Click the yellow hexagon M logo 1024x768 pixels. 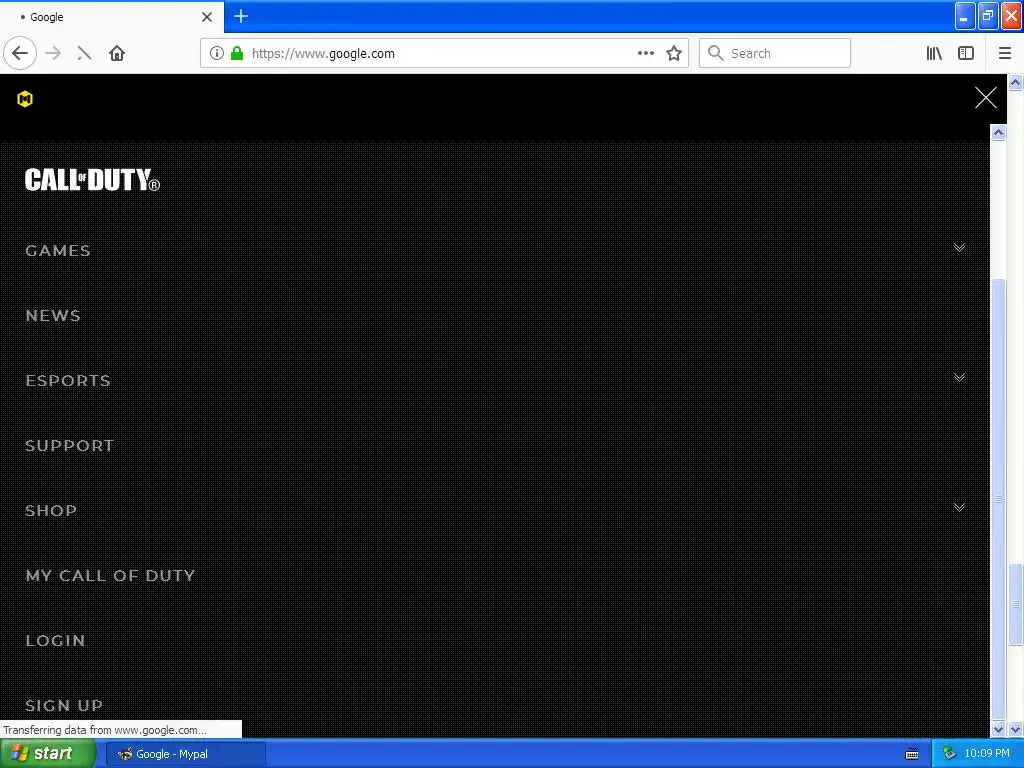pos(25,99)
